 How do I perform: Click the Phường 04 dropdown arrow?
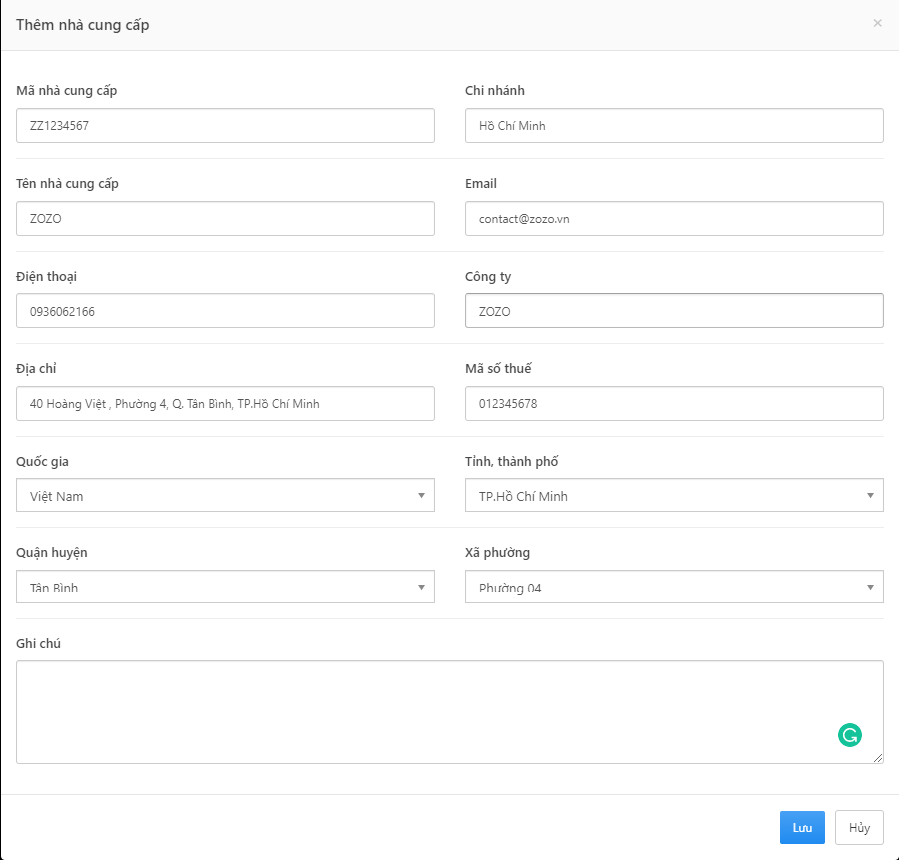(870, 587)
